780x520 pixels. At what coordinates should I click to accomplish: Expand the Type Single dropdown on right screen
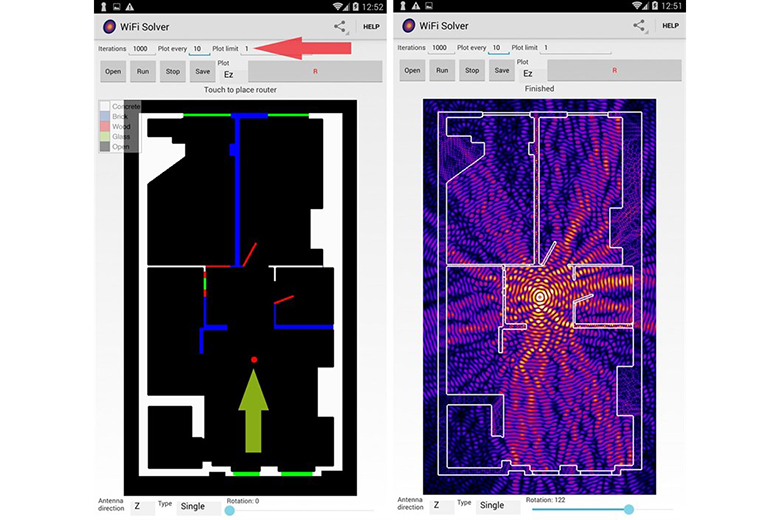497,506
